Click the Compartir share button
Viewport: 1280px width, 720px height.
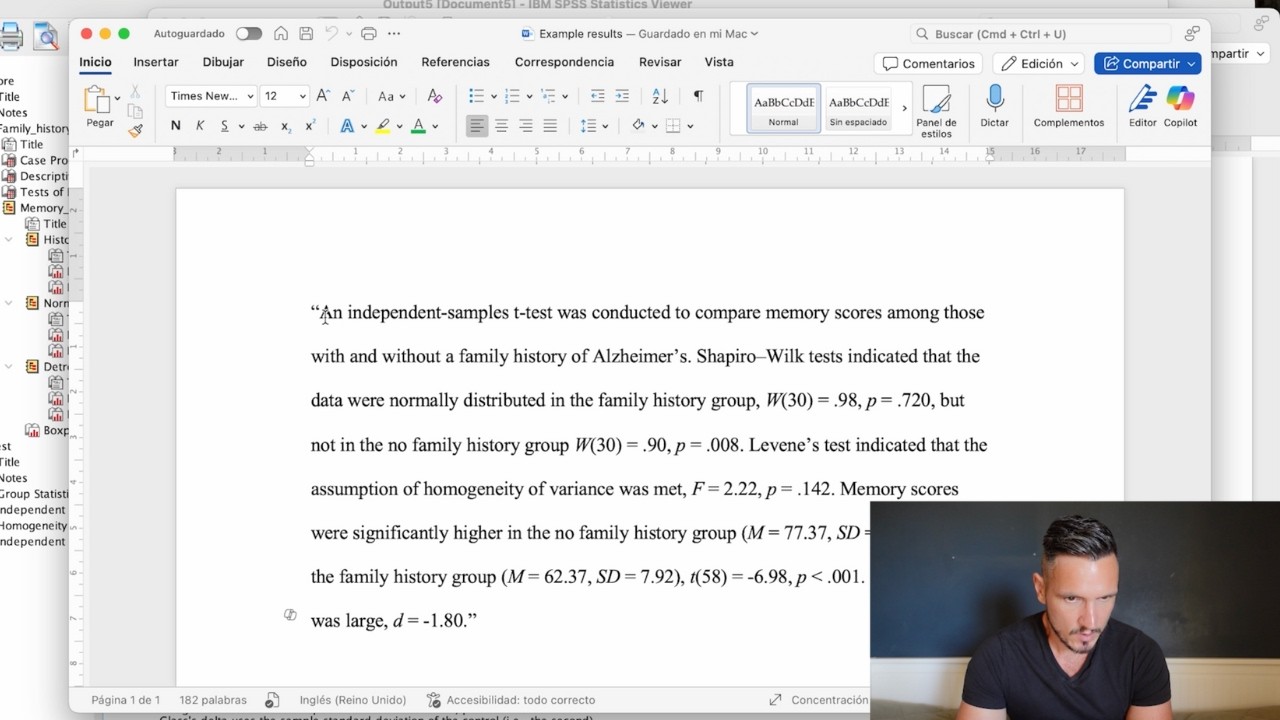pyautogui.click(x=1148, y=63)
